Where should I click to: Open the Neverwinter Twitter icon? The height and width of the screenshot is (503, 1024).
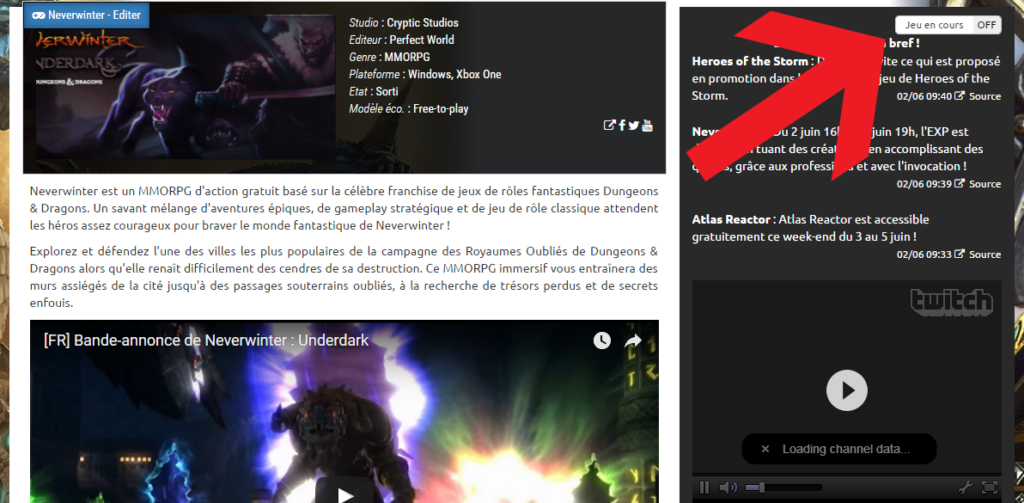pyautogui.click(x=633, y=125)
